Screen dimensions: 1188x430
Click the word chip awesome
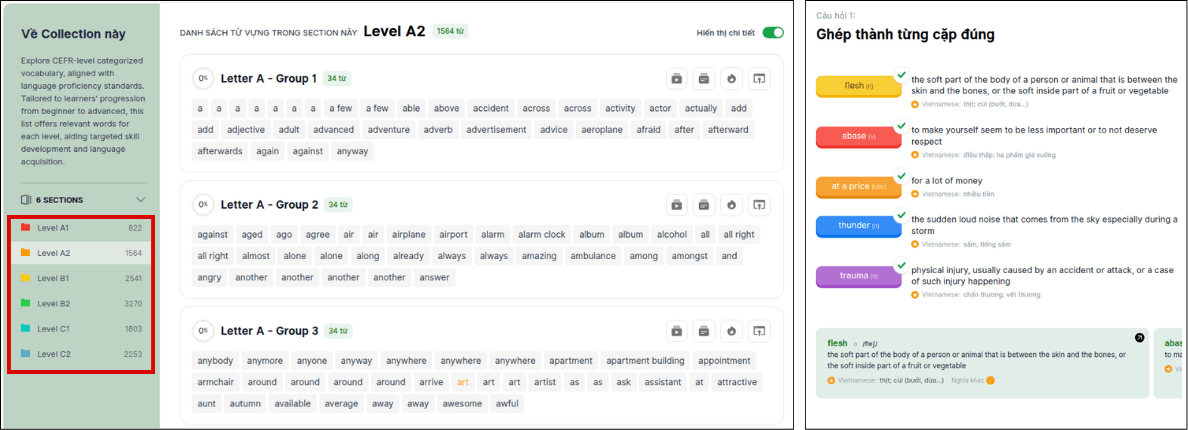coord(462,404)
